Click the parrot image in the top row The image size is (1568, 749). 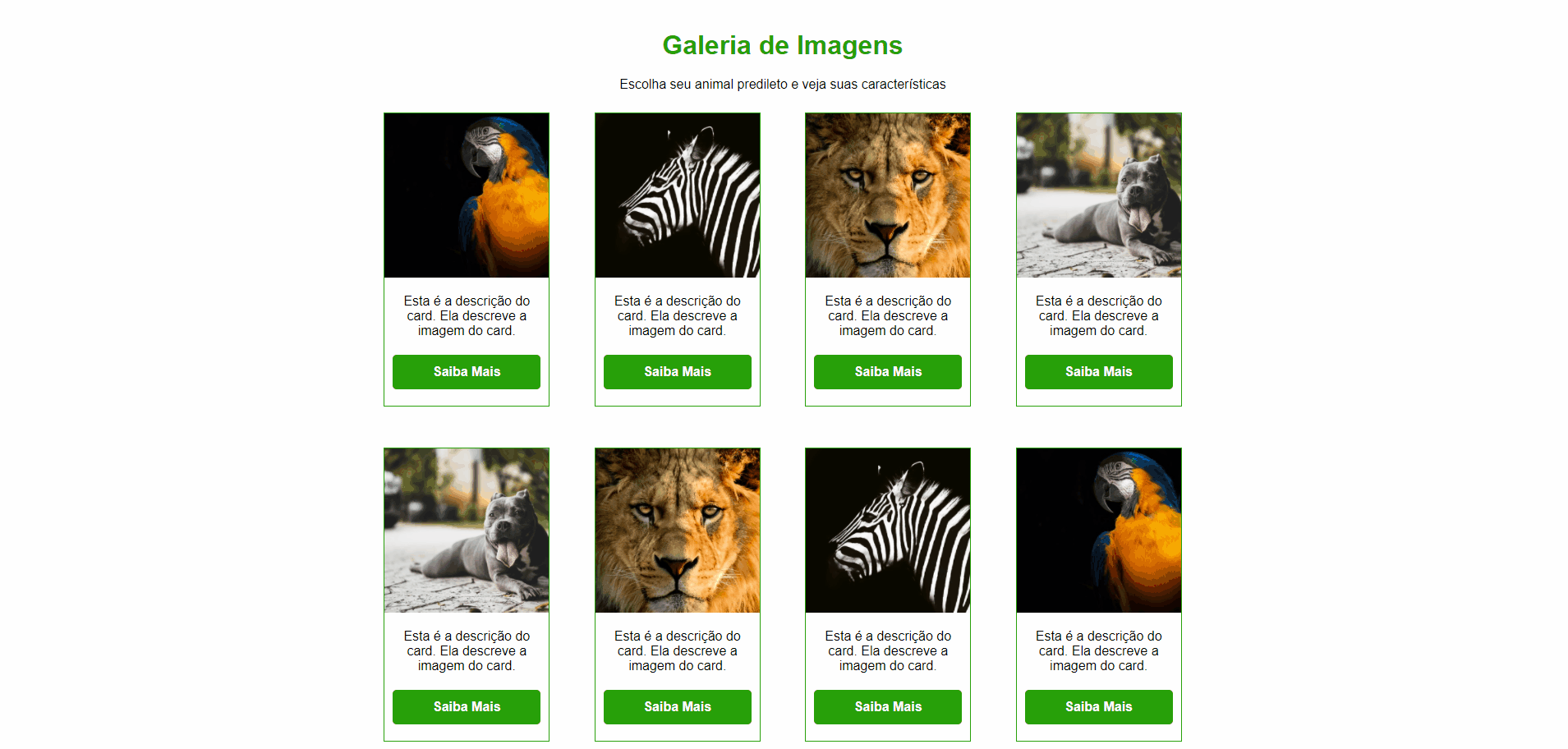tap(467, 195)
